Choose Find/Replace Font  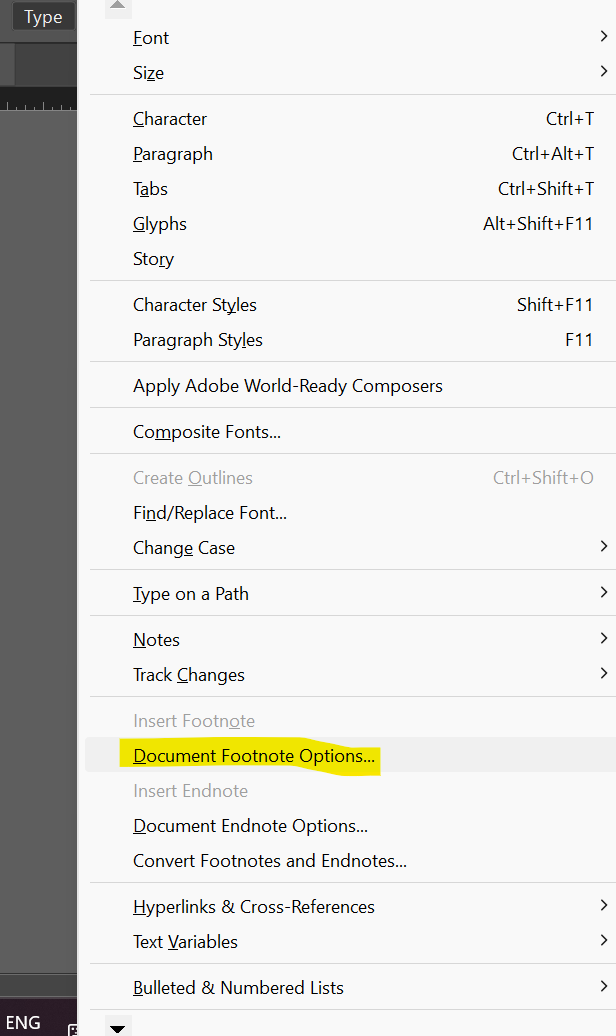(x=210, y=513)
